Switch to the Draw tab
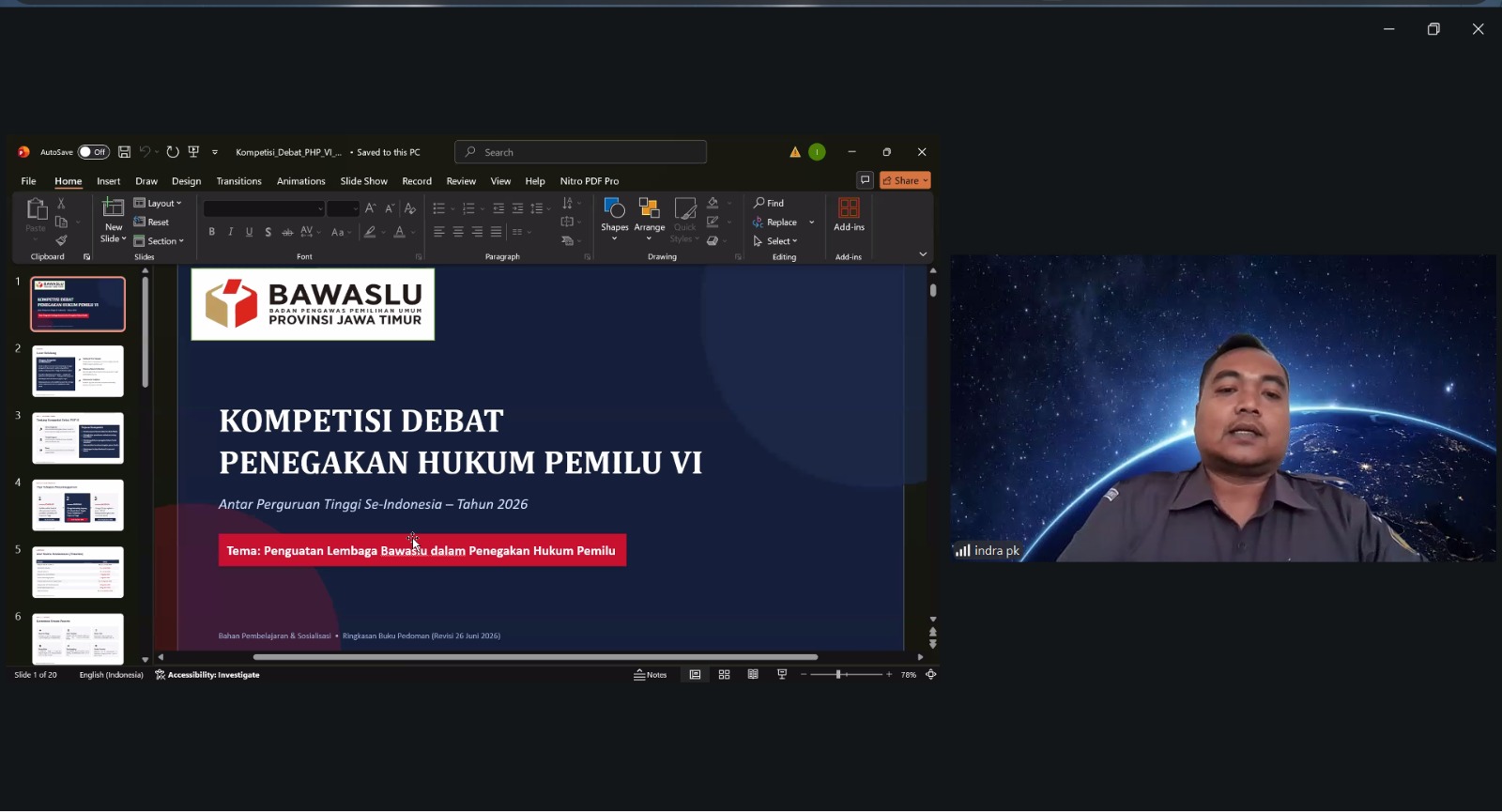Viewport: 1502px width, 812px height. coord(146,181)
